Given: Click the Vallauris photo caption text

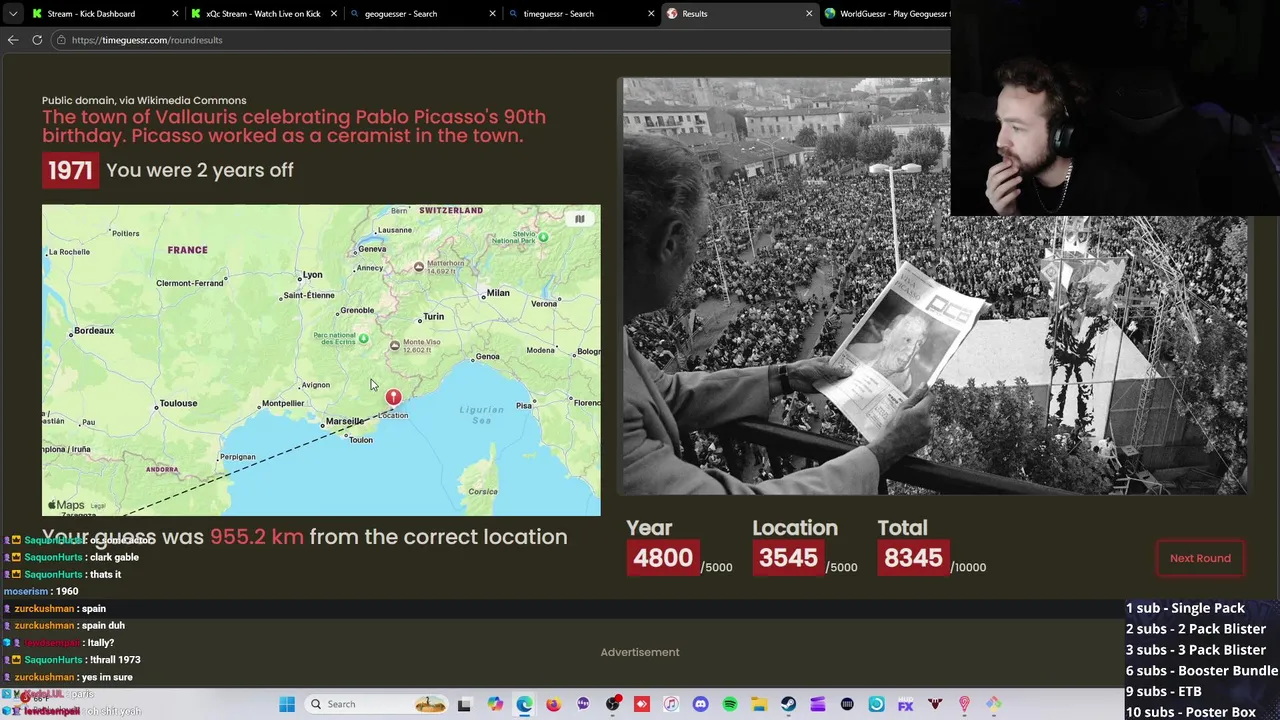Looking at the screenshot, I should point(294,126).
